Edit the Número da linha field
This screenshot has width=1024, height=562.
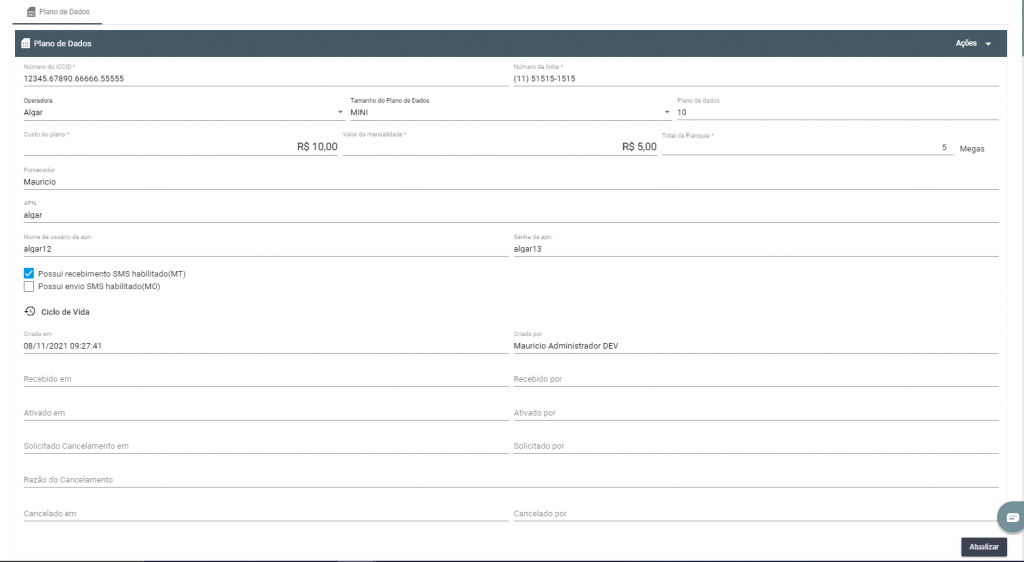756,78
